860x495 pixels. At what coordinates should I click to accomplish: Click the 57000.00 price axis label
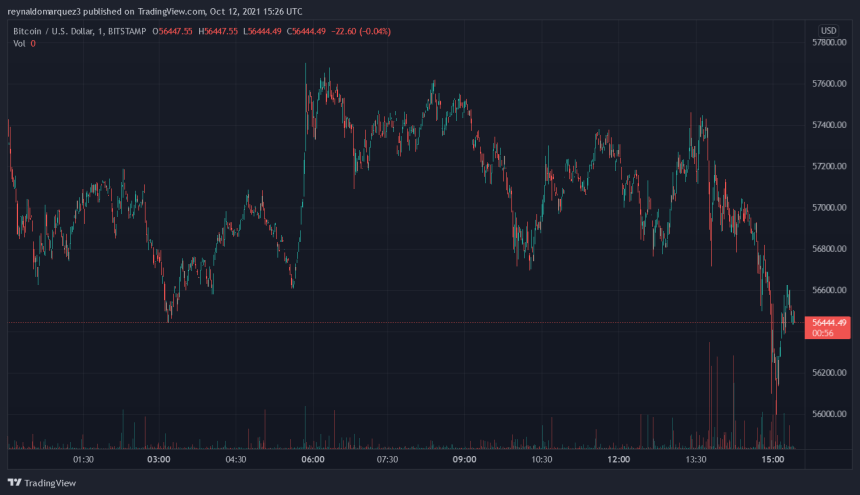click(829, 208)
